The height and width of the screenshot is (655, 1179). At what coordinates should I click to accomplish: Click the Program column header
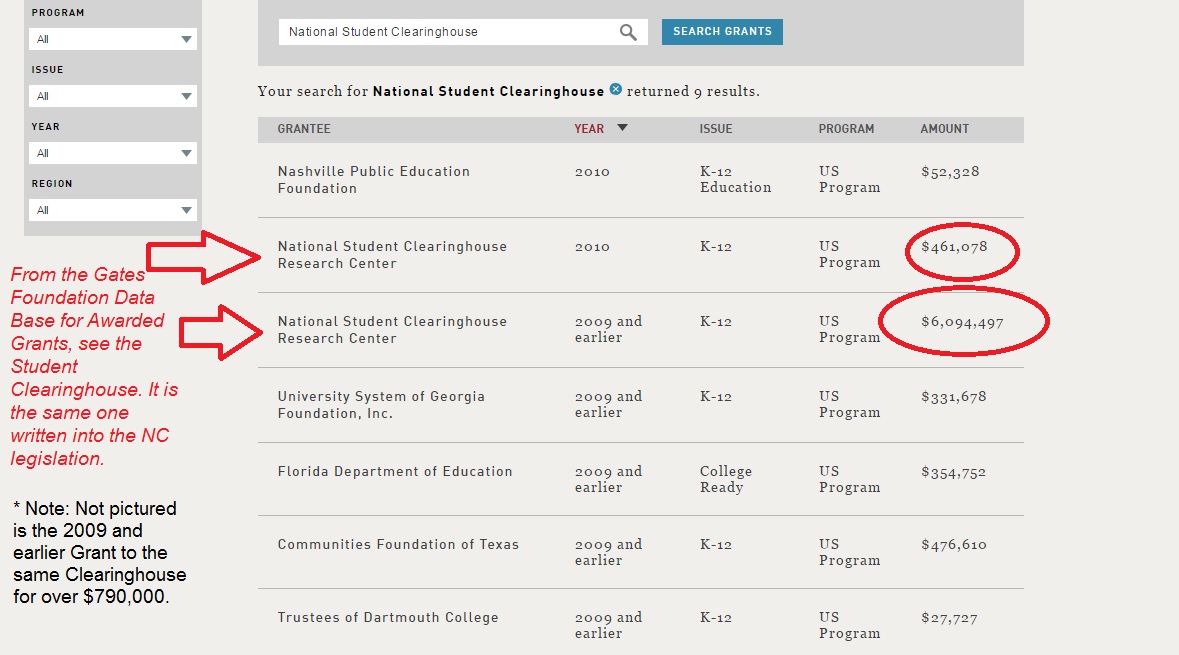tap(846, 129)
